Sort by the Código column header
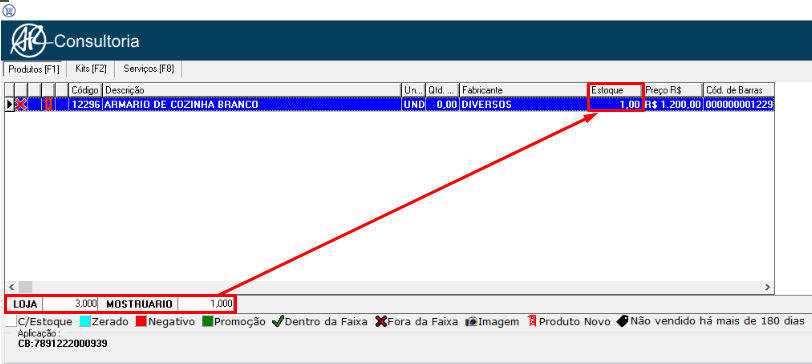Viewport: 812px width, 364px height. [85, 90]
